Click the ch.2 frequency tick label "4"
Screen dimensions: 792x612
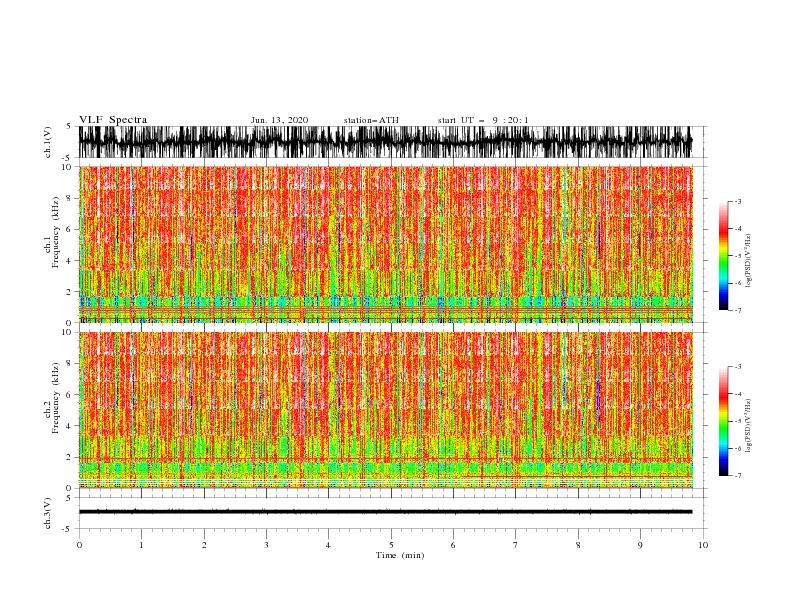pyautogui.click(x=69, y=426)
